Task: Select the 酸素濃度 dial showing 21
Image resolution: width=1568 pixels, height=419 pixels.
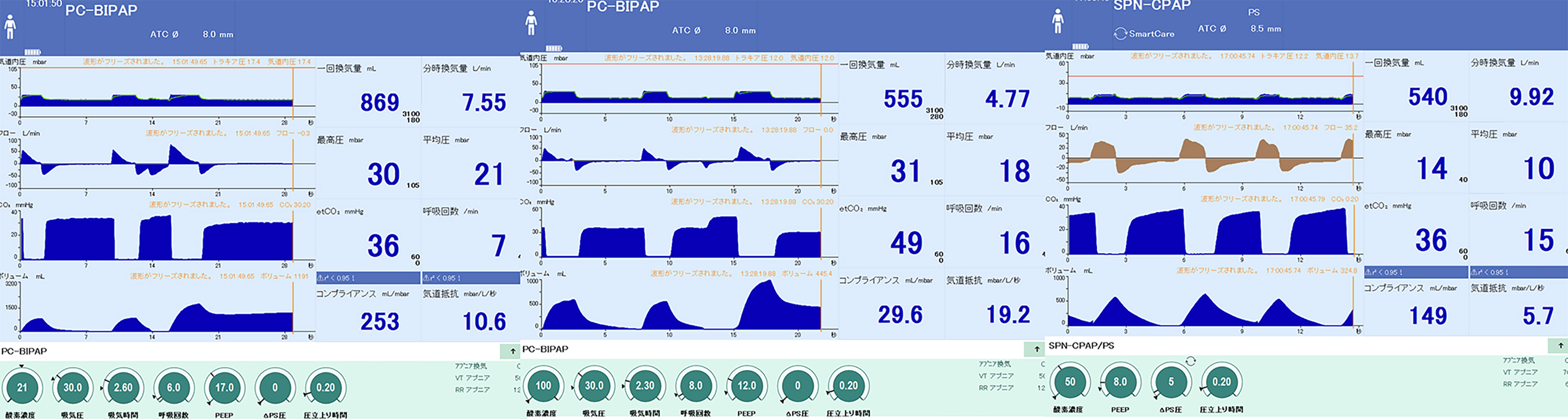Action: coord(22,387)
